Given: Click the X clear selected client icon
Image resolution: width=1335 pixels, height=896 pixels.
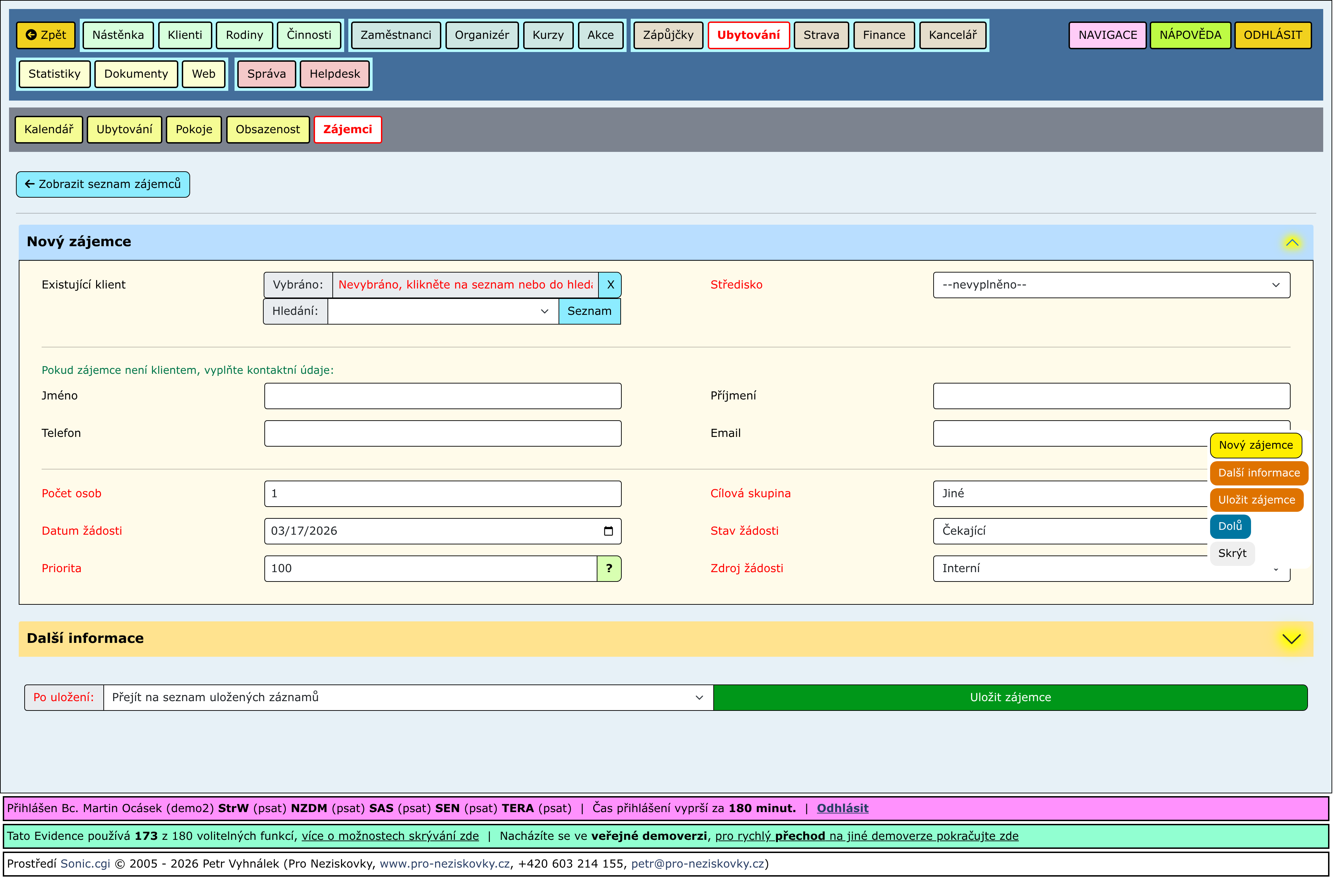Looking at the screenshot, I should click(610, 285).
